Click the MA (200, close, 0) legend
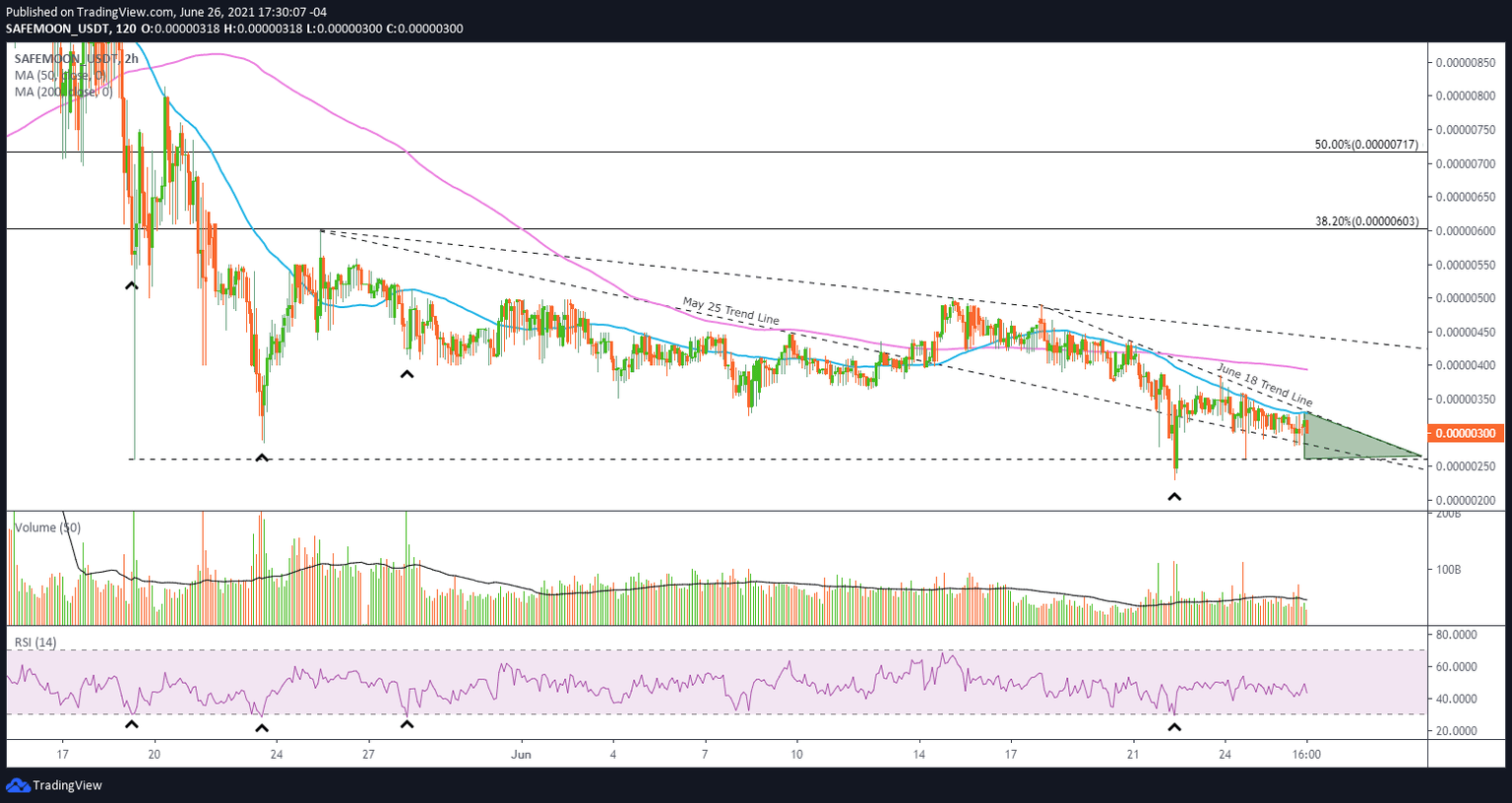Viewport: 1512px width, 803px height. [63, 93]
